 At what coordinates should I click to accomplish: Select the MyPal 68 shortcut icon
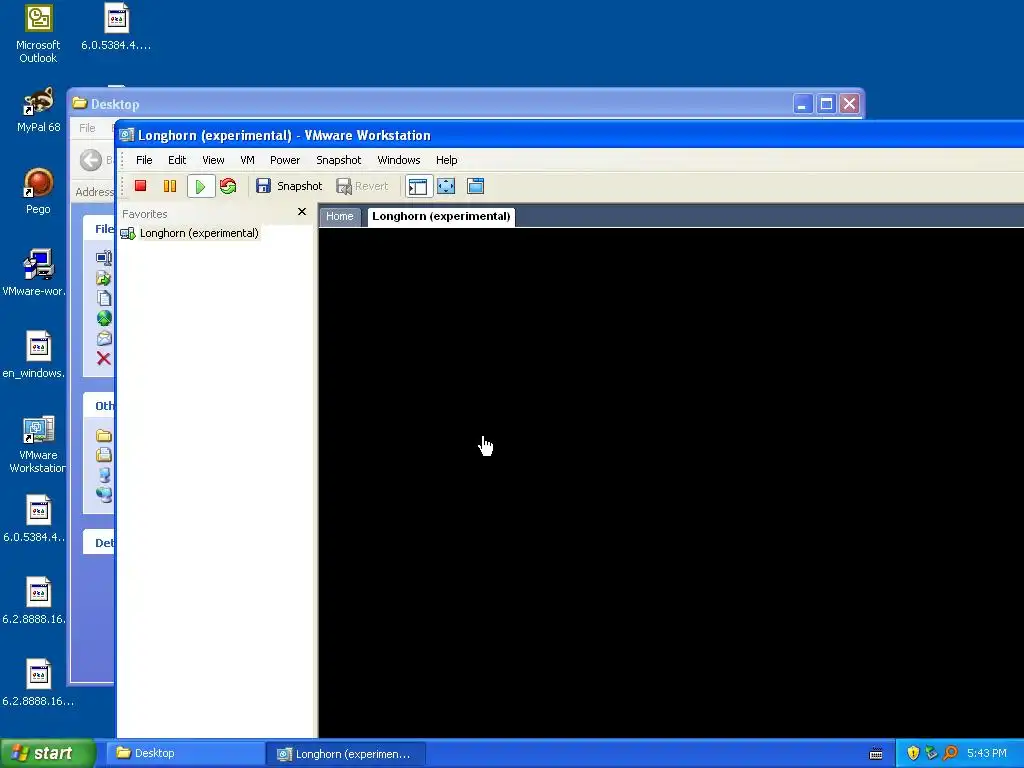(39, 110)
